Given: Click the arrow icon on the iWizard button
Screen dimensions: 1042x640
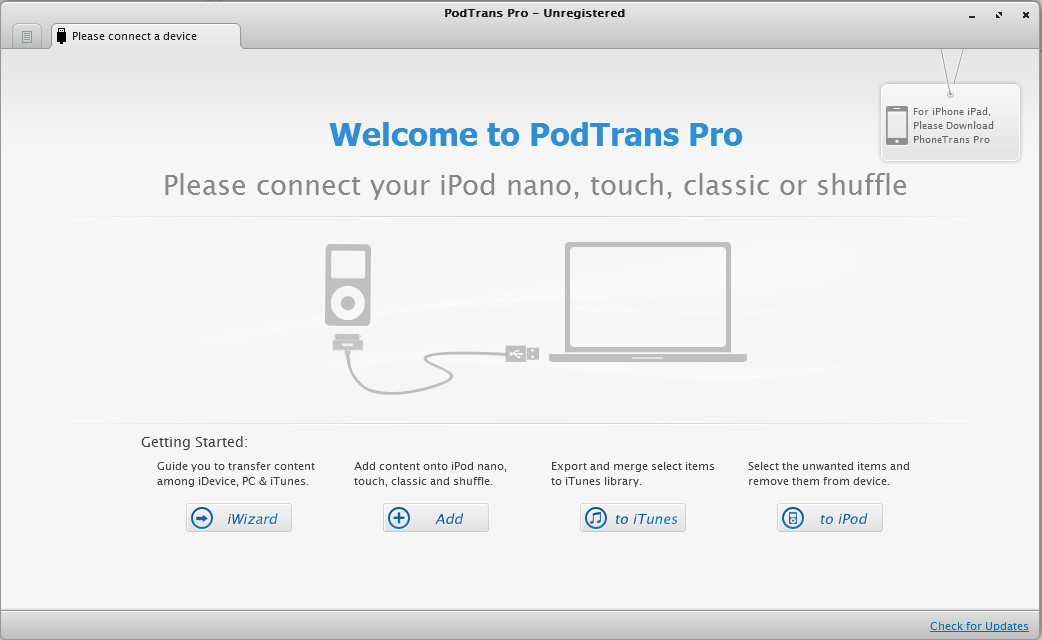Looking at the screenshot, I should tap(203, 518).
